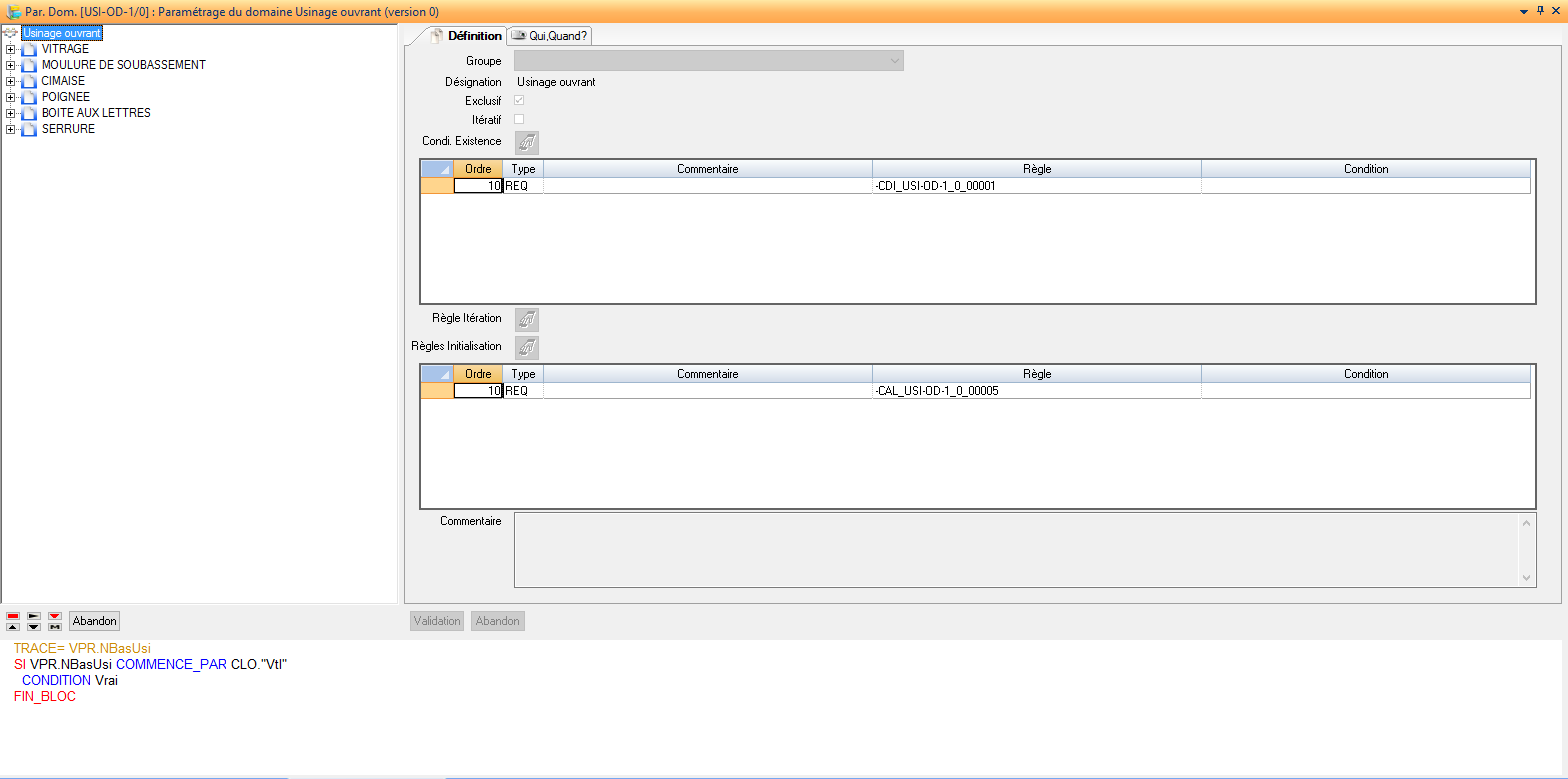Image resolution: width=1568 pixels, height=779 pixels.
Task: Click the red rectangle icon above the up arrow
Action: [x=13, y=616]
